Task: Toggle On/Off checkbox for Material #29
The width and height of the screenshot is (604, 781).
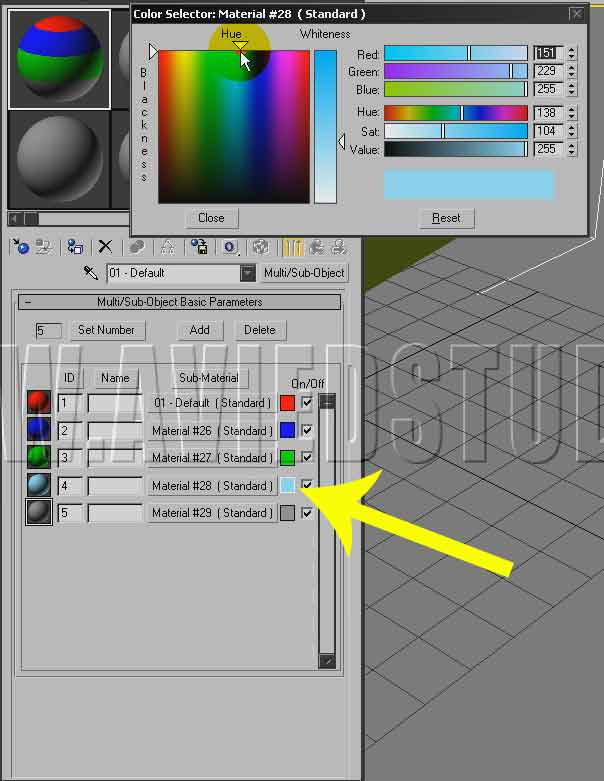Action: (307, 513)
